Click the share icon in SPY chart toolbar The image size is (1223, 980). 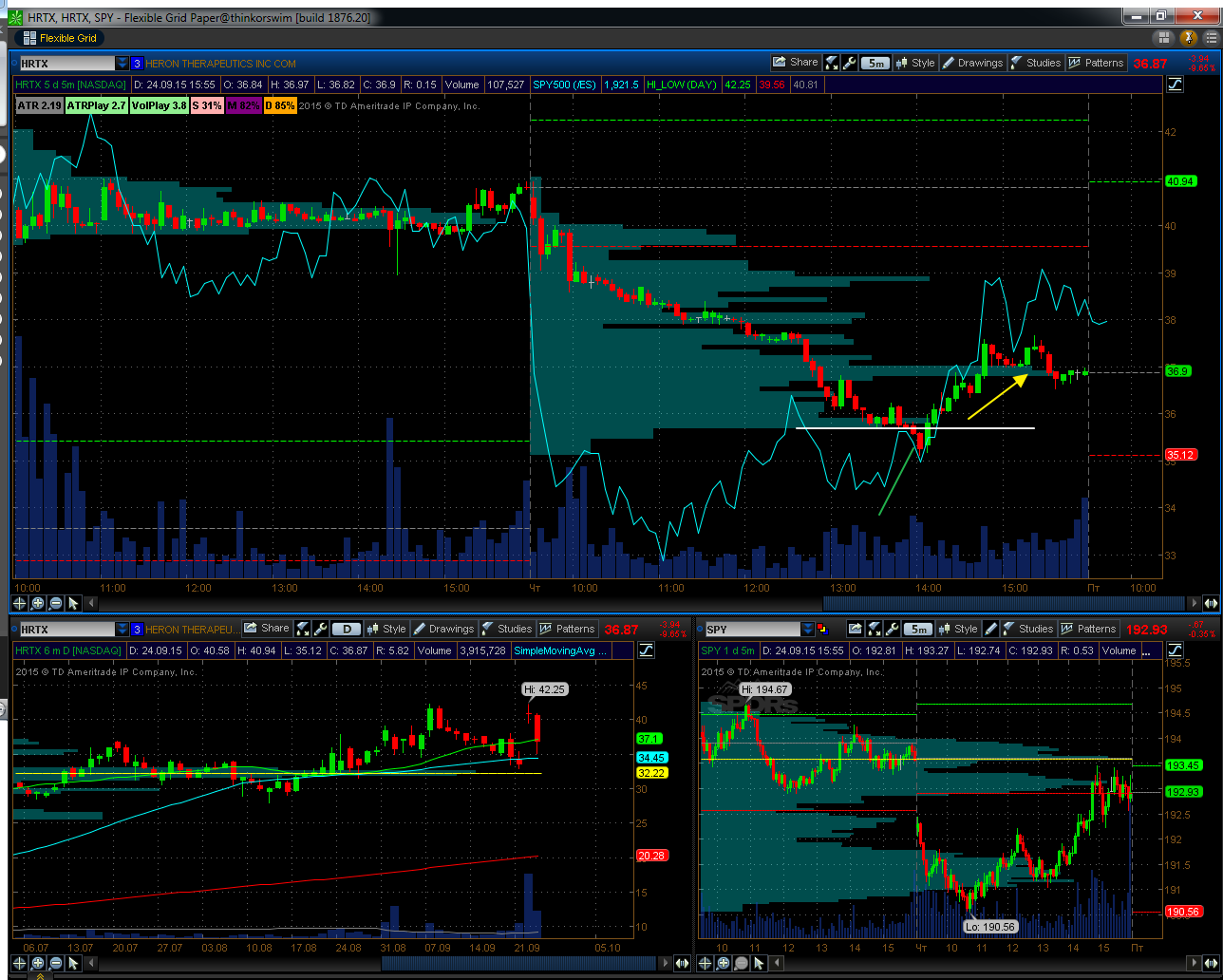856,629
